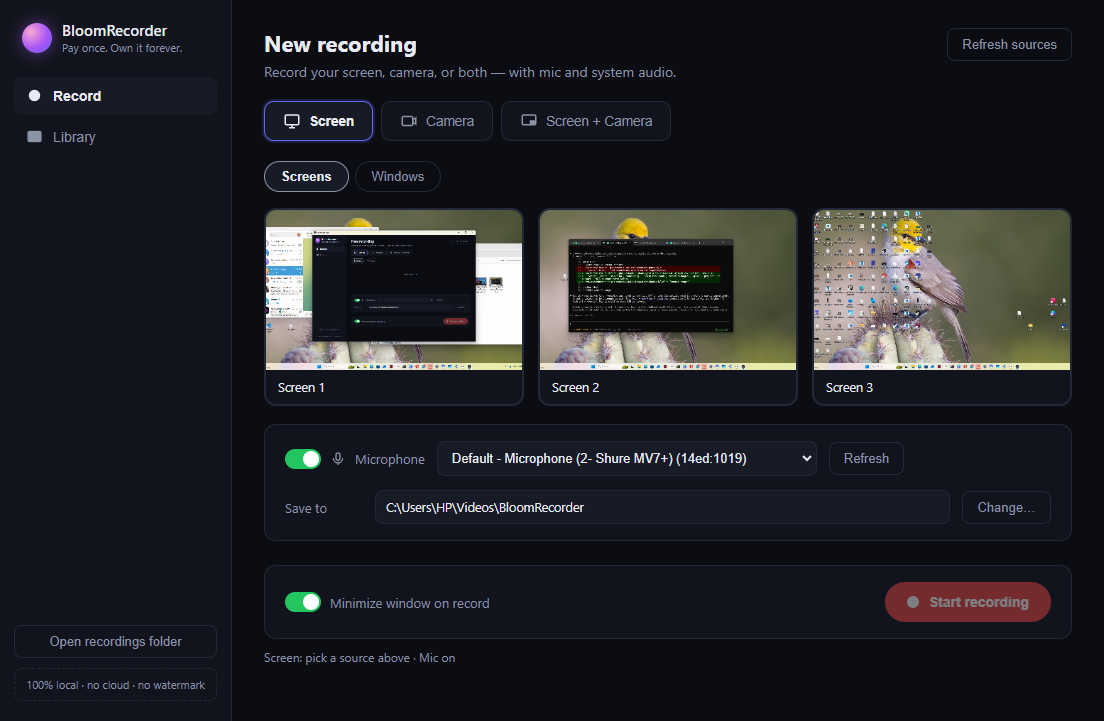Click the 'New recording' heading
1104x721 pixels.
pos(340,44)
